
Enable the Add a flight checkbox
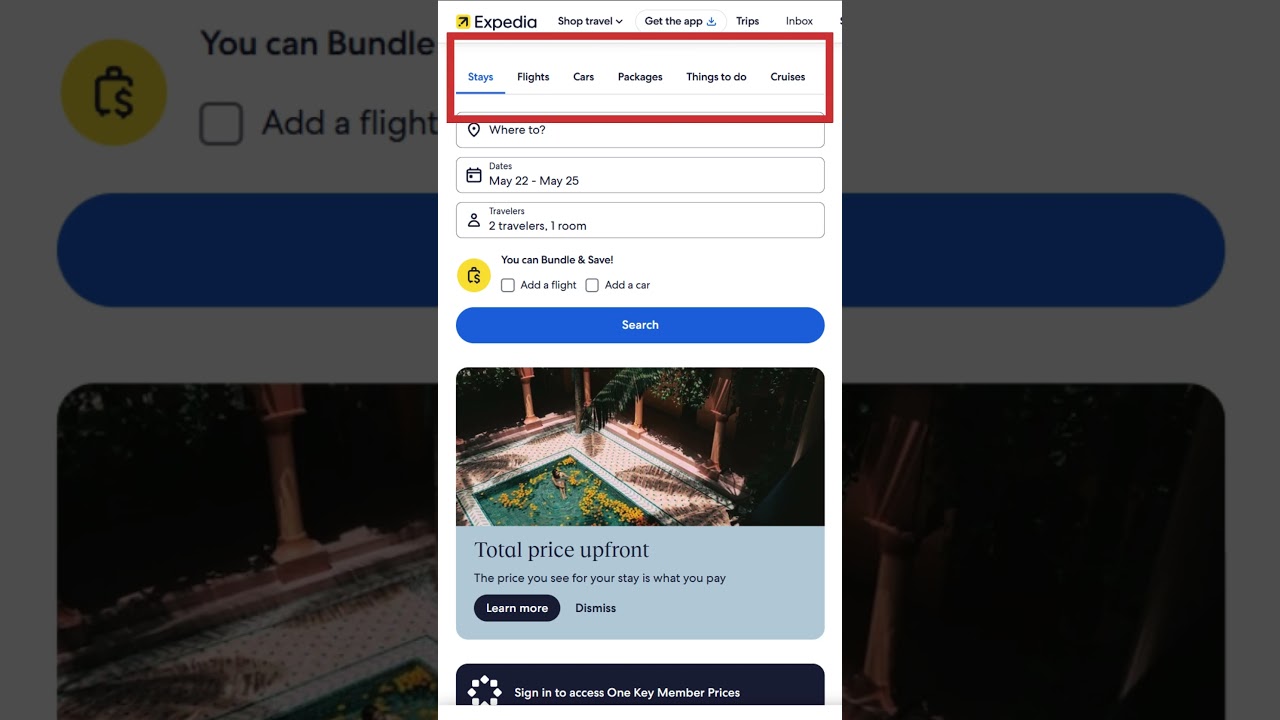click(508, 285)
